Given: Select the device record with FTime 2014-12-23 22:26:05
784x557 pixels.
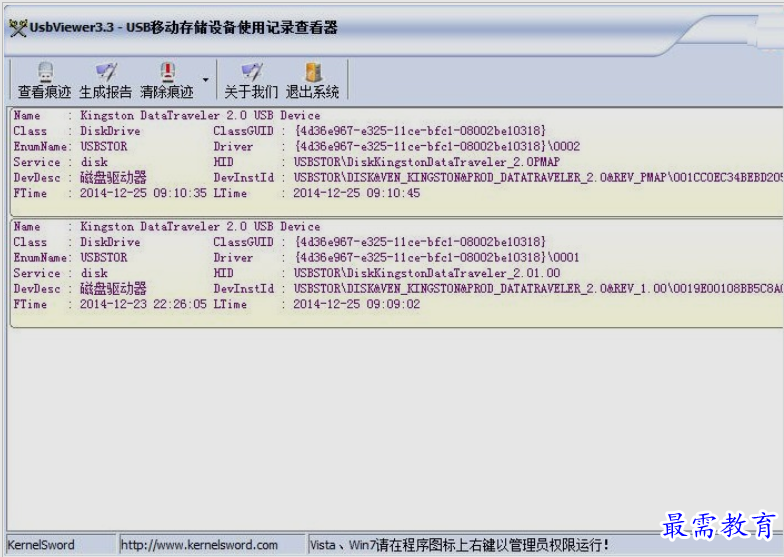Looking at the screenshot, I should pos(396,272).
